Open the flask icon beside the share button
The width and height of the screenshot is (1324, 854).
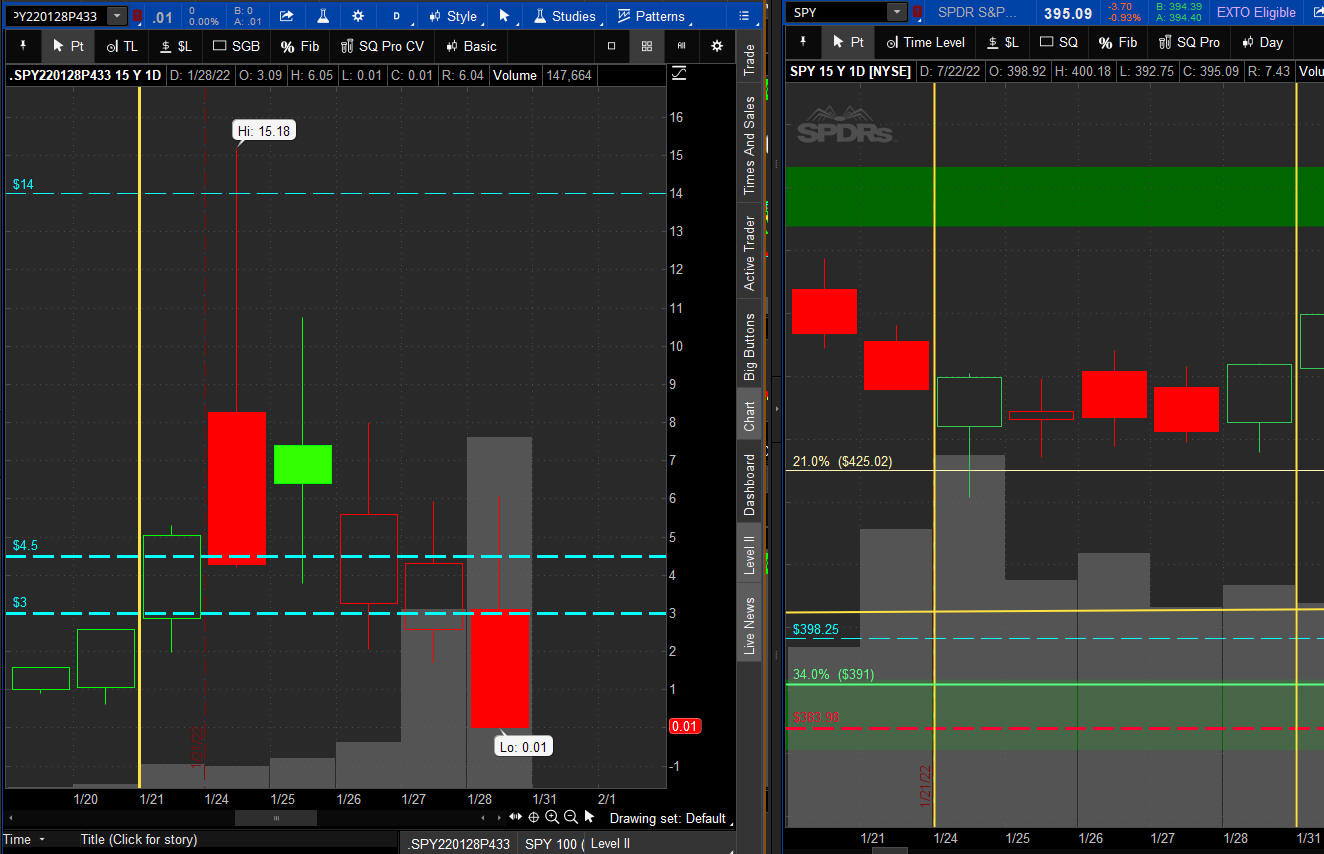(322, 16)
